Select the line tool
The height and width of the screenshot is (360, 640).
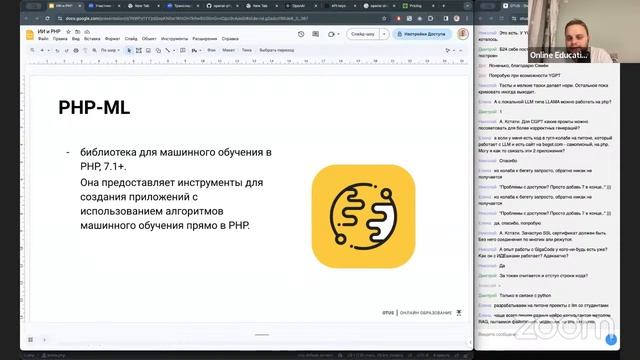[x=167, y=50]
